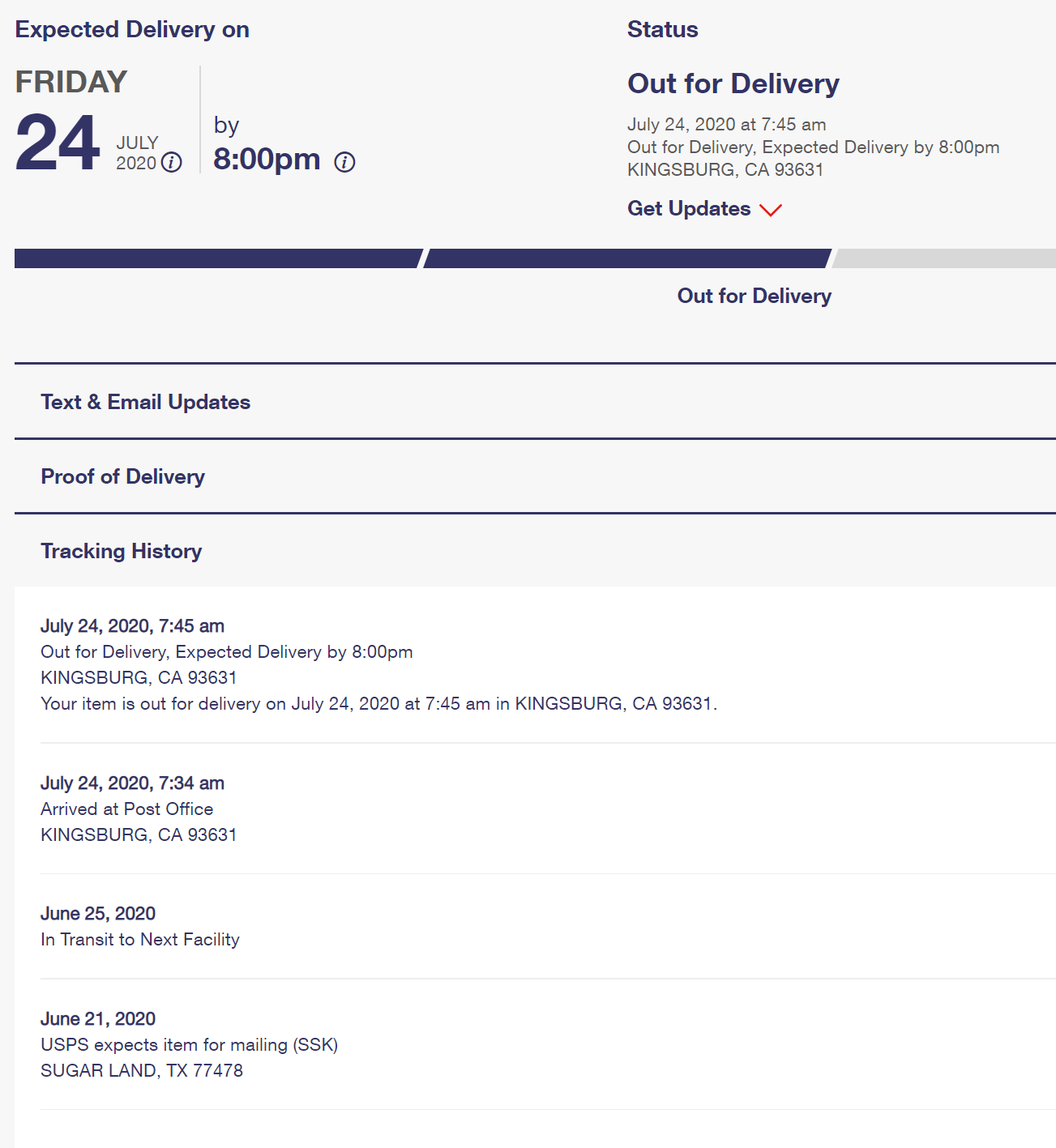The height and width of the screenshot is (1148, 1056).
Task: Click the large 24 delivery date number
Action: click(58, 143)
